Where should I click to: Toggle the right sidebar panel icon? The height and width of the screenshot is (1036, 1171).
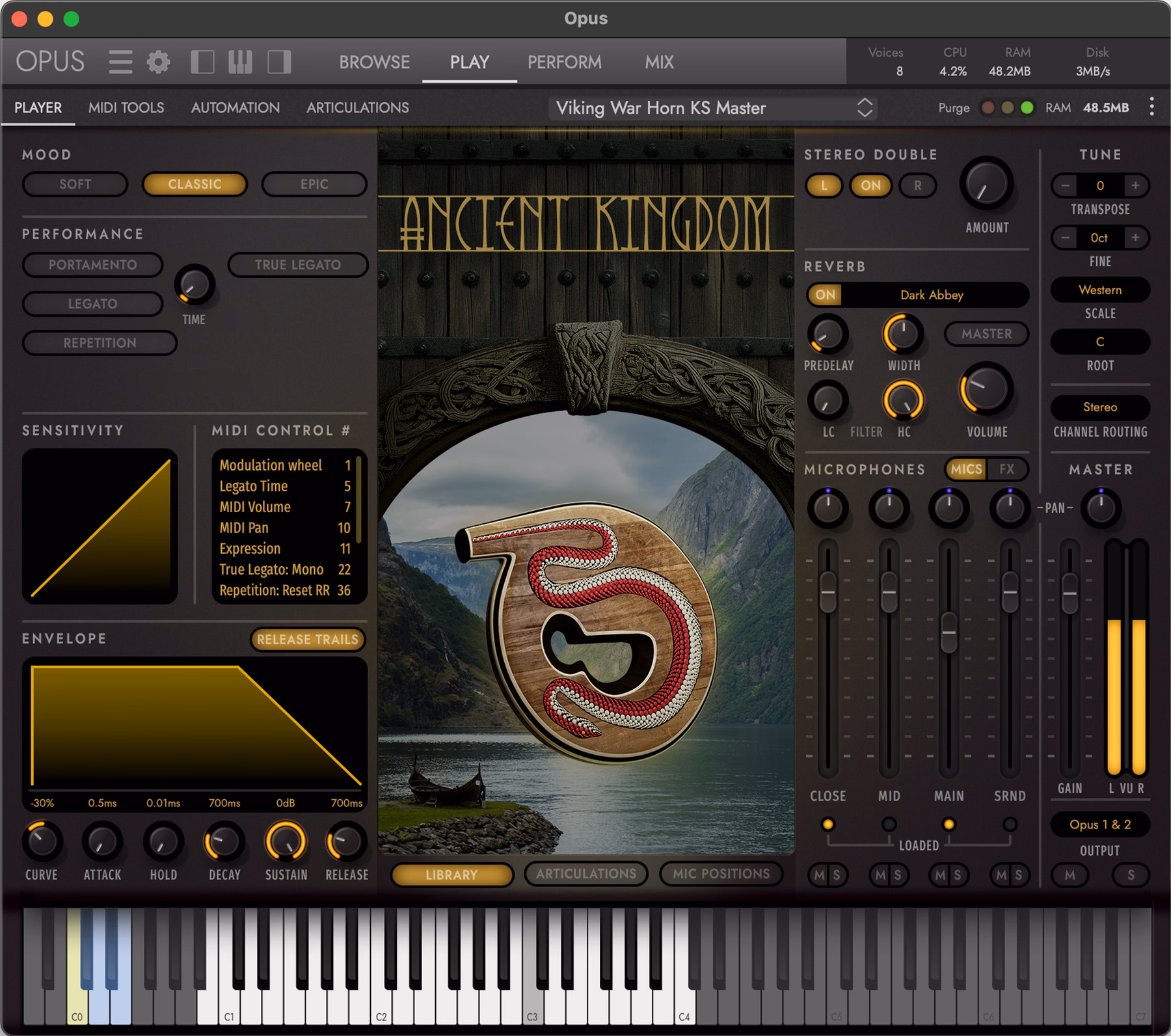(279, 62)
